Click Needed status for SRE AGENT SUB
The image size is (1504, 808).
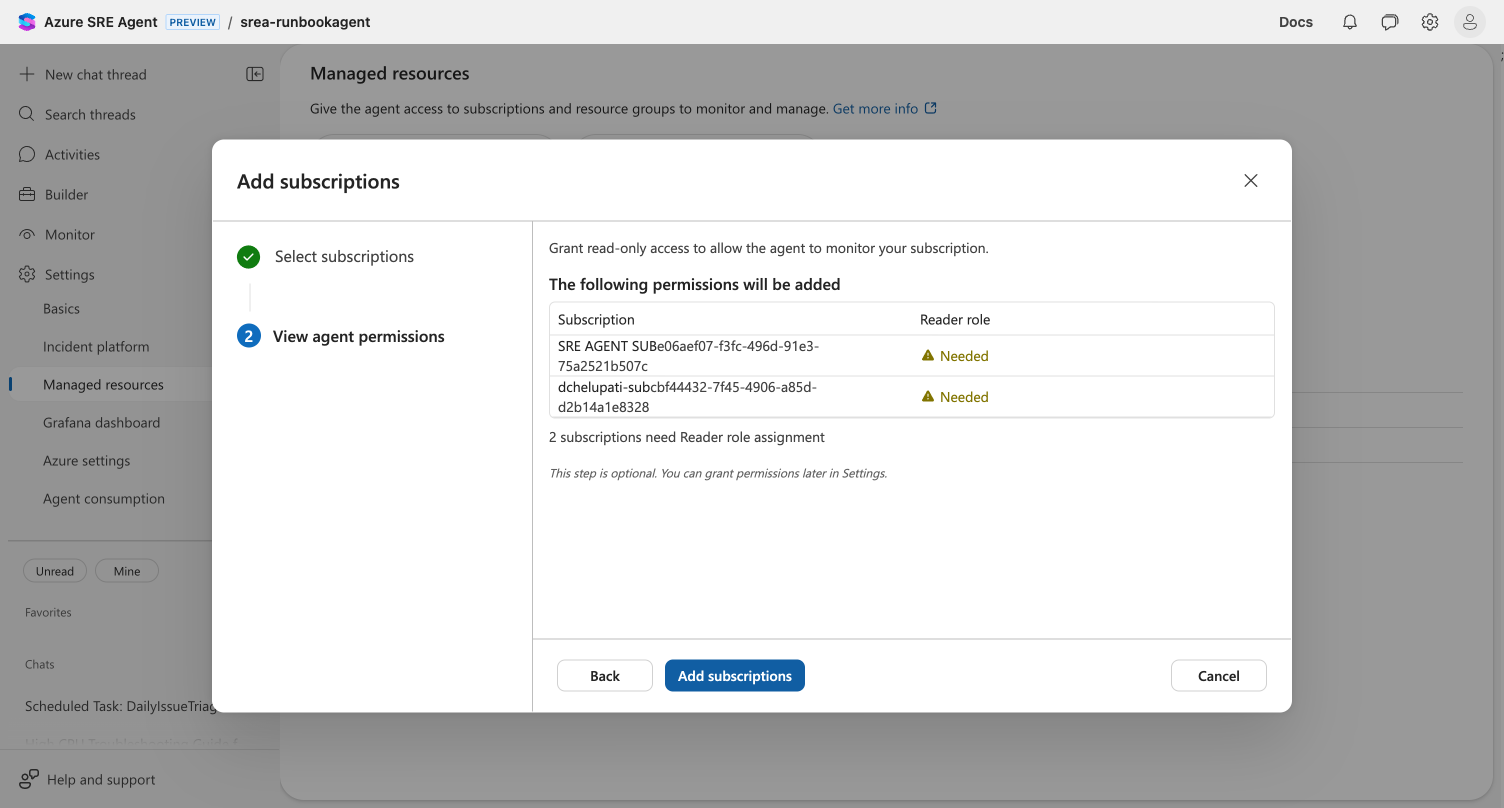pos(964,356)
